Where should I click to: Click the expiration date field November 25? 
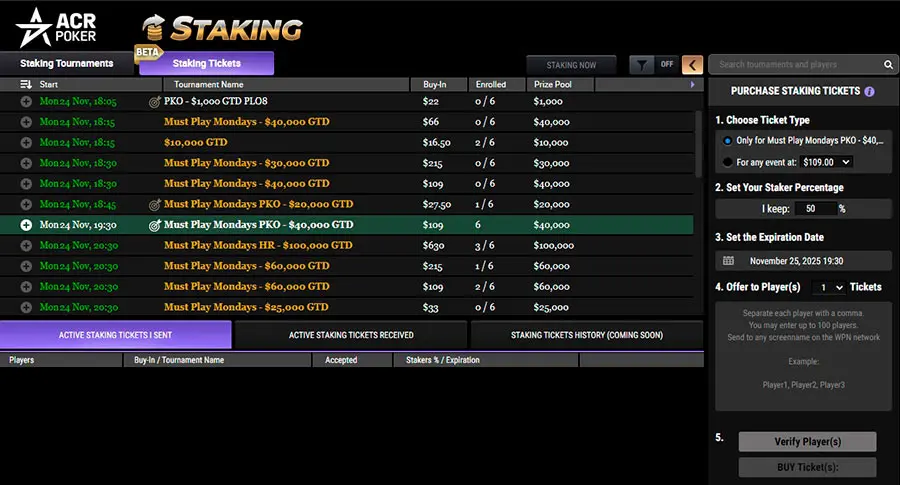click(x=803, y=261)
